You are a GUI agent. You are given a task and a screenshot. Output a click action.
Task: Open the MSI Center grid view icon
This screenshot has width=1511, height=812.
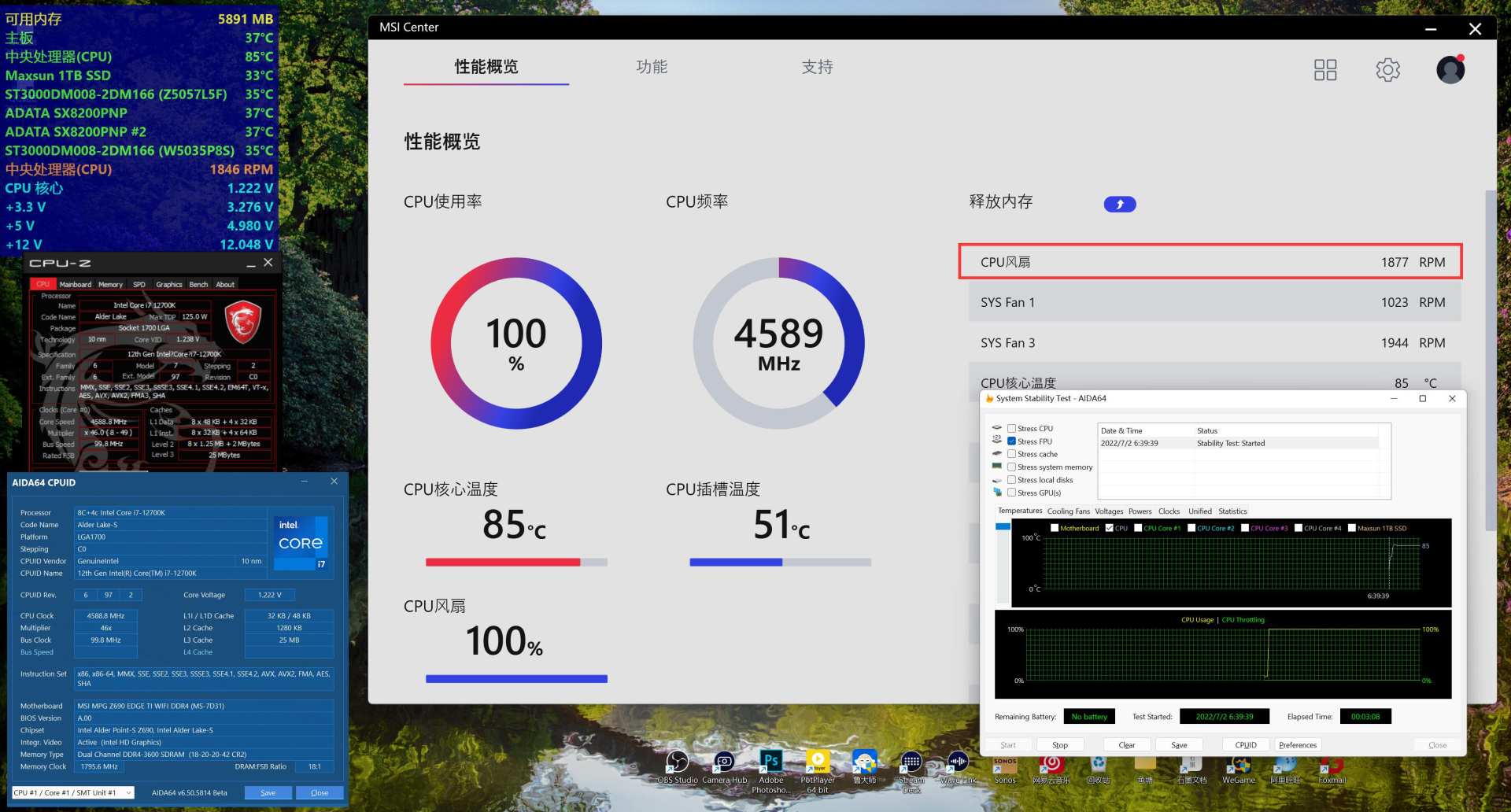1325,70
